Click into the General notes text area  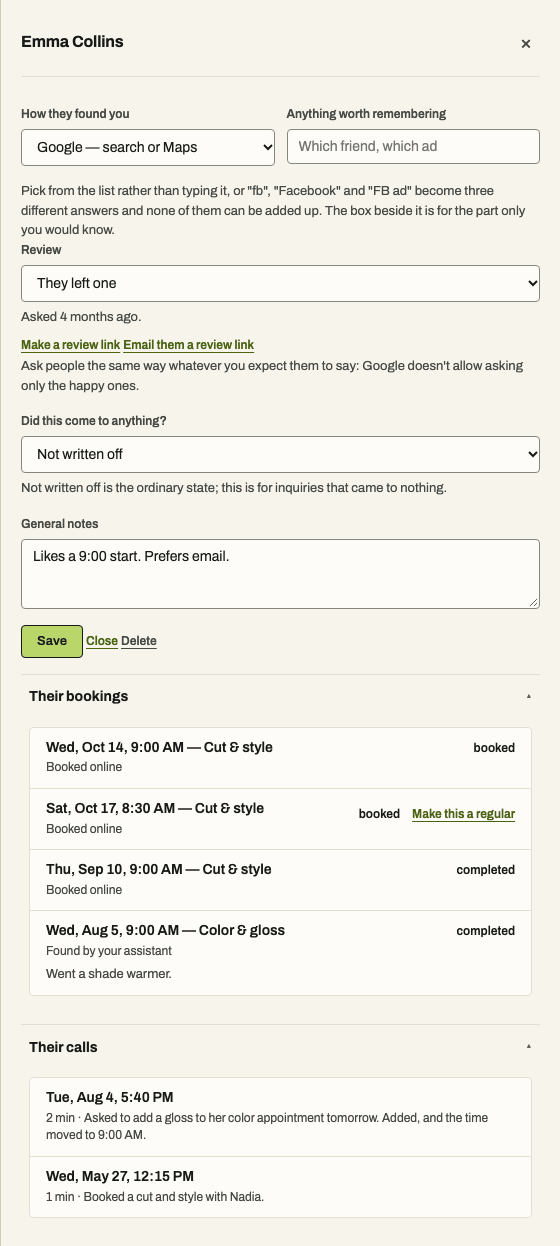[x=280, y=574]
